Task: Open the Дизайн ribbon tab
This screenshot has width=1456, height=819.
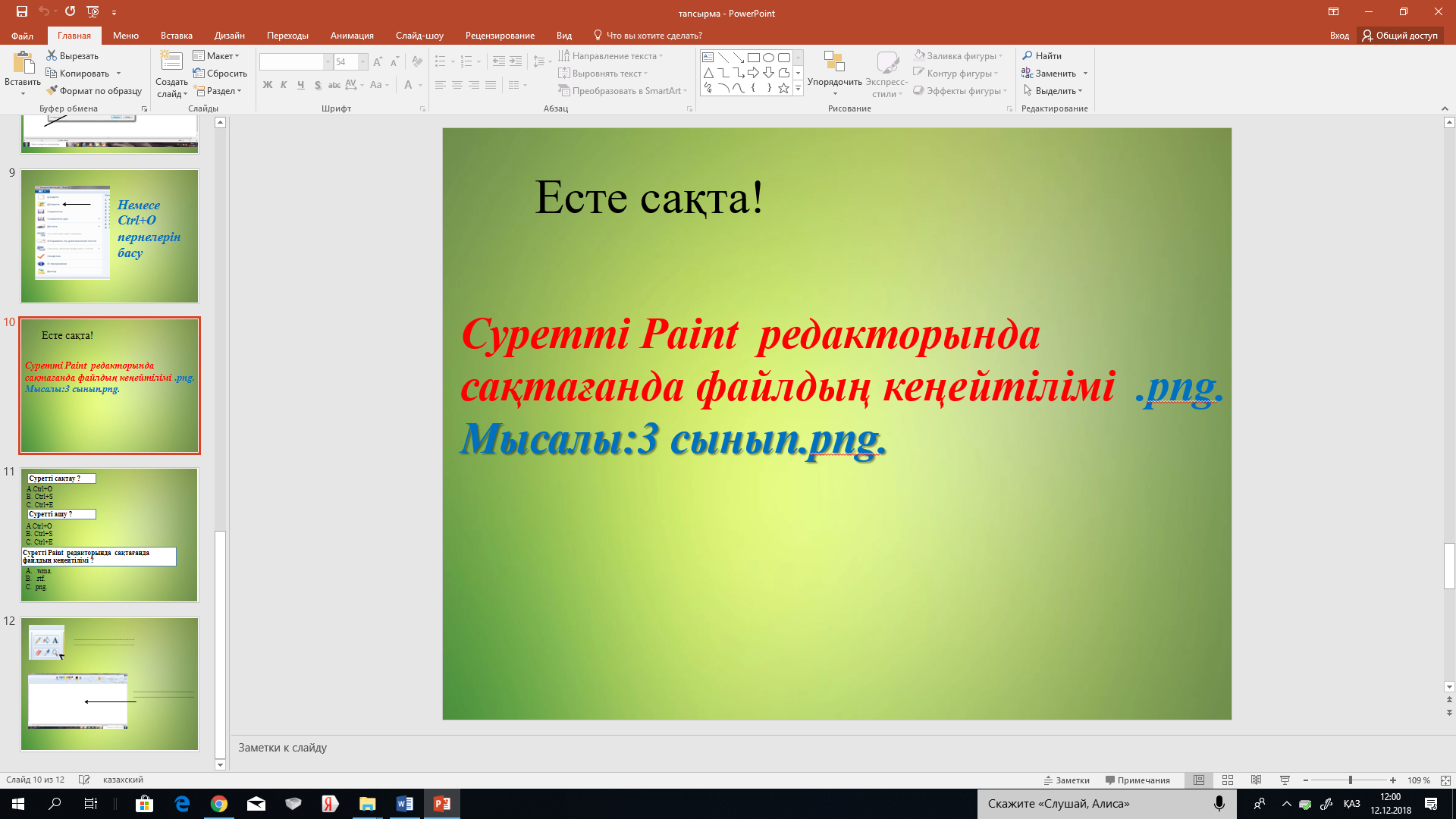Action: (x=229, y=36)
